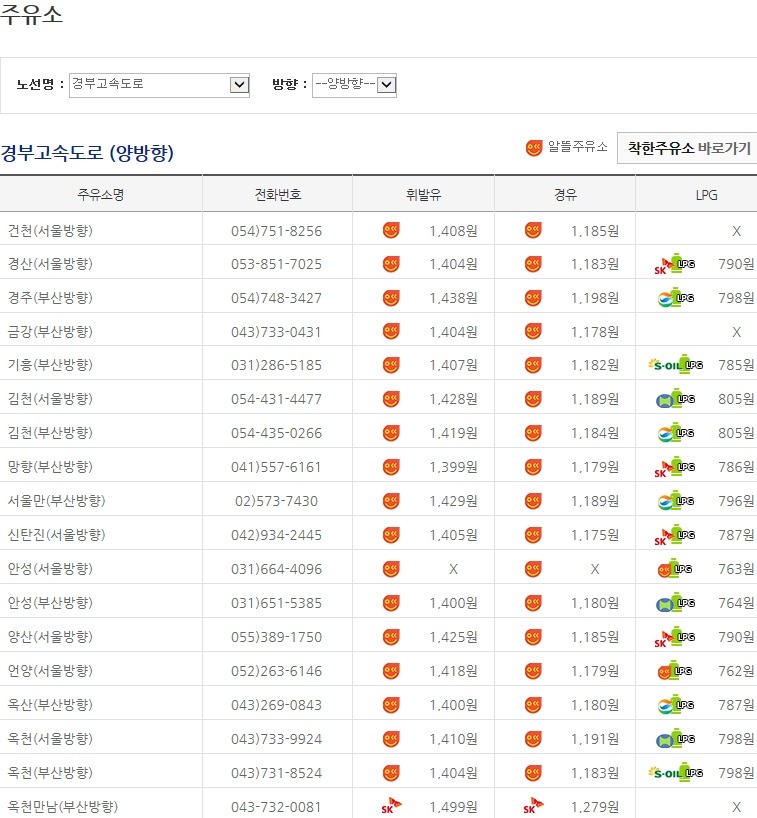This screenshot has height=818, width=757.
Task: Click phone number 043-732-0081
Action: [x=277, y=808]
